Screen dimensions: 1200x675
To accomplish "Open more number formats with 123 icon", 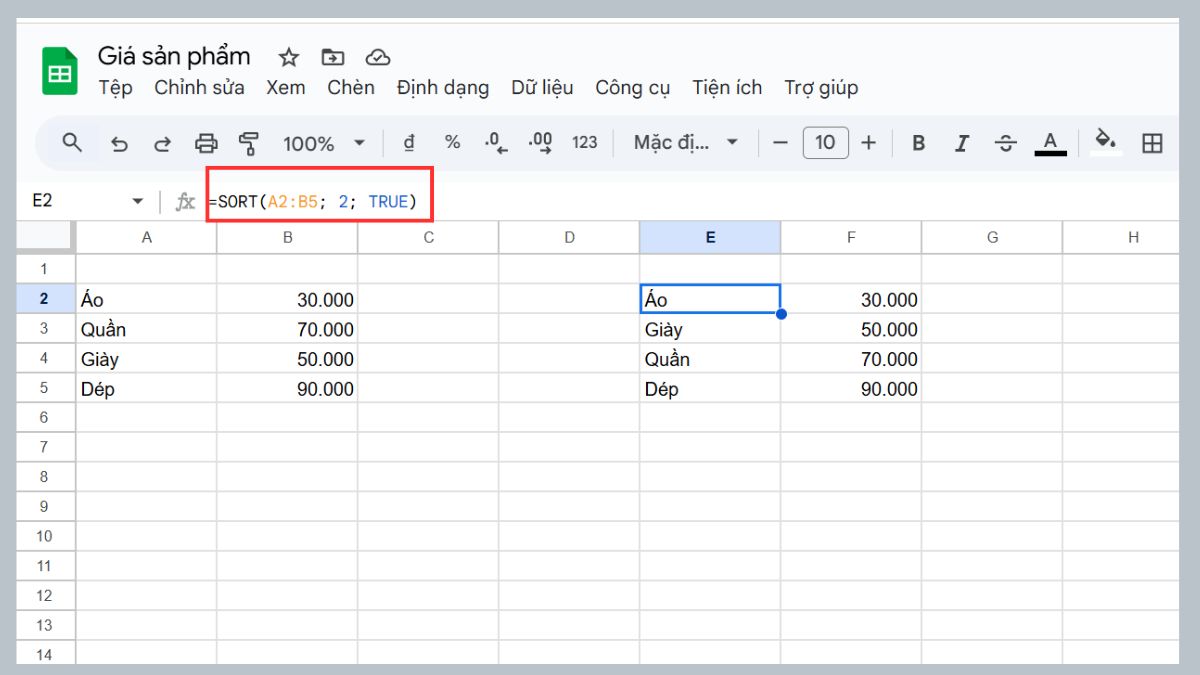I will click(x=585, y=142).
